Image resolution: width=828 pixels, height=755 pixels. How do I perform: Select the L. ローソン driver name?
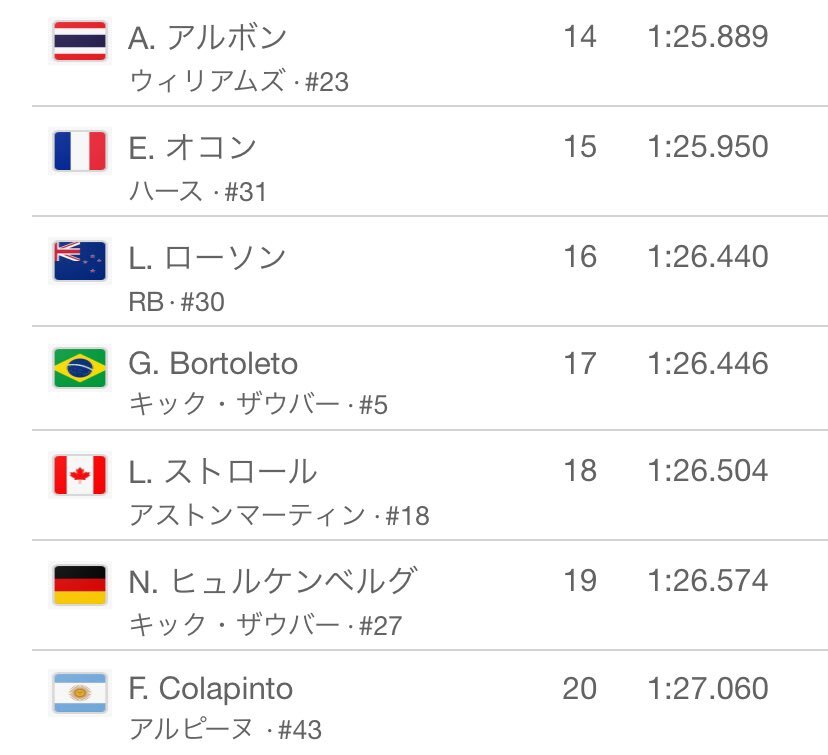207,258
